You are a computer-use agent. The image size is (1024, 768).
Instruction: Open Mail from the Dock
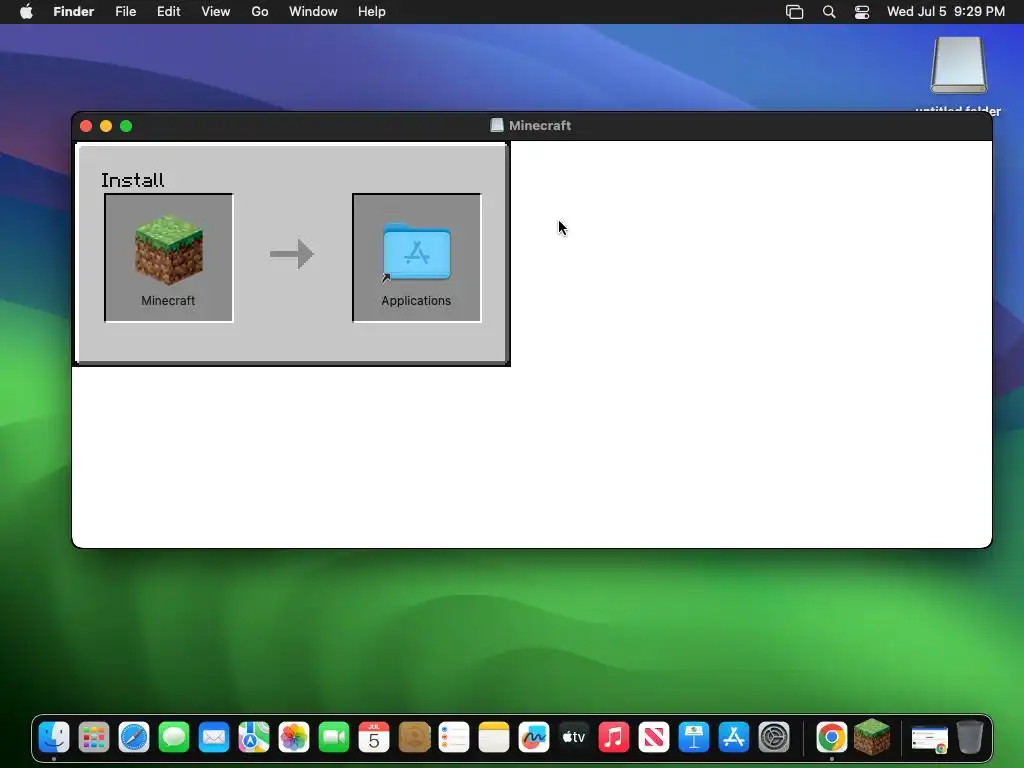click(214, 737)
